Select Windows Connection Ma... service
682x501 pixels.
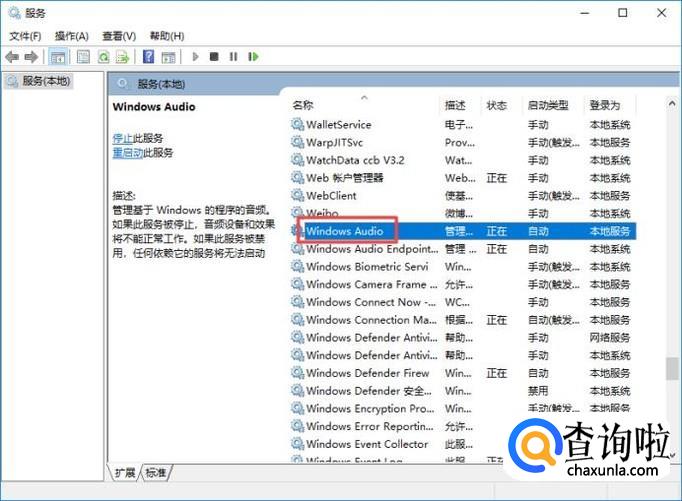tap(462, 320)
